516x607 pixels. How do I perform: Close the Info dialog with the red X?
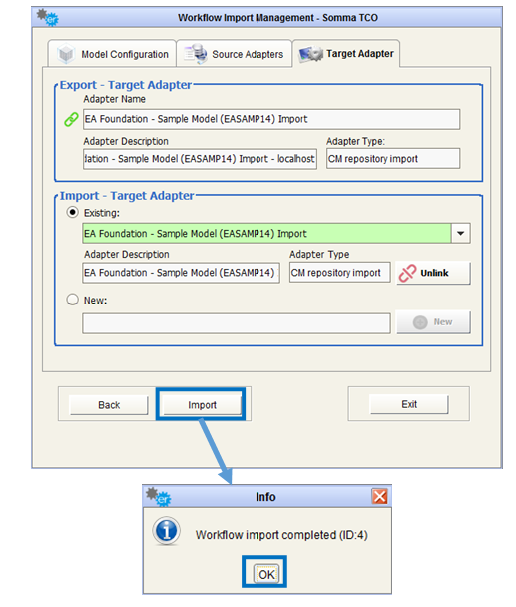(379, 496)
